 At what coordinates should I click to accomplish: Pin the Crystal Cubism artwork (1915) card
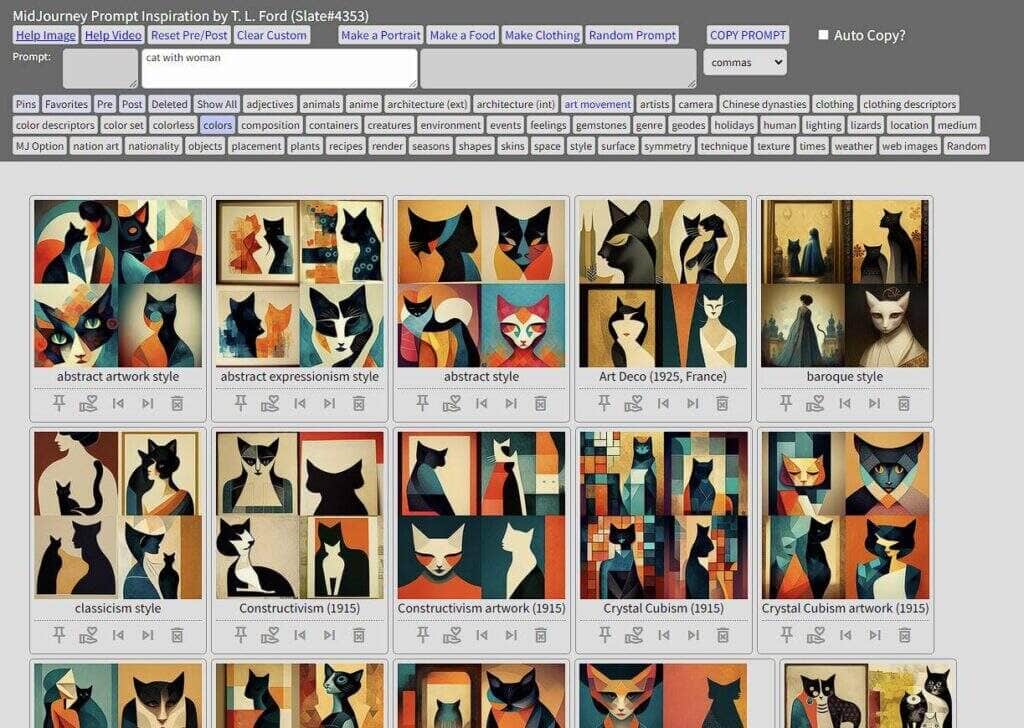786,635
